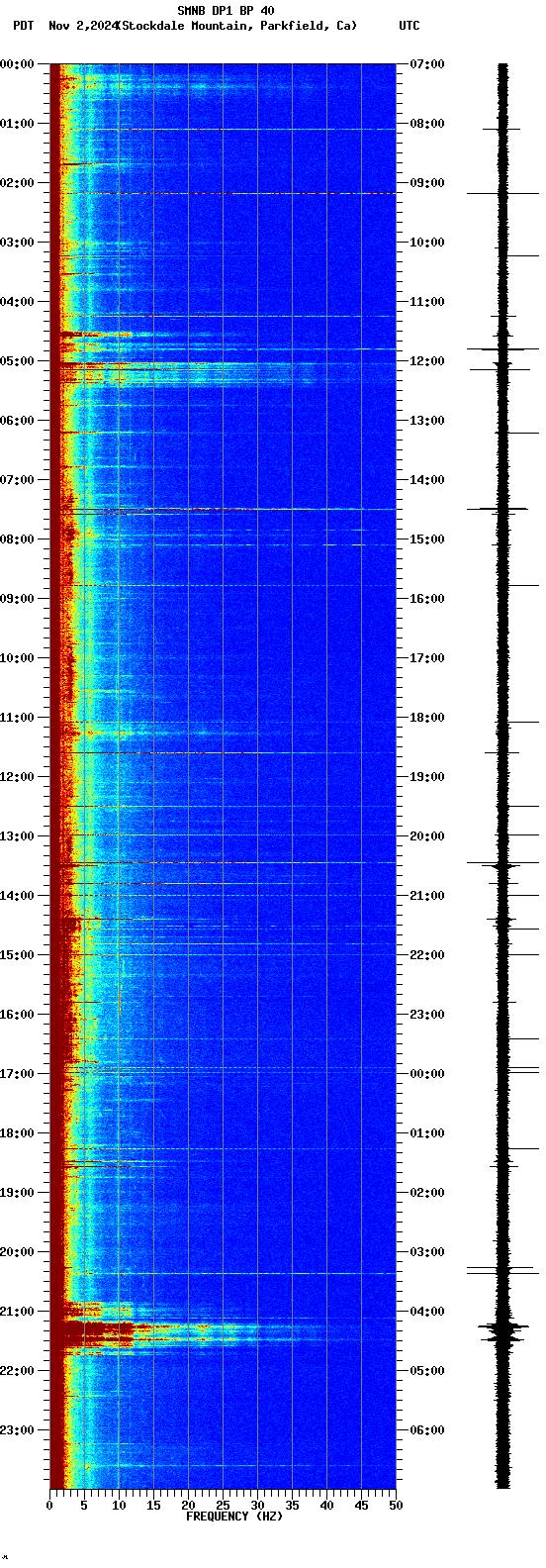Click the FREQUENCY (HZ) axis title

(x=234, y=1517)
